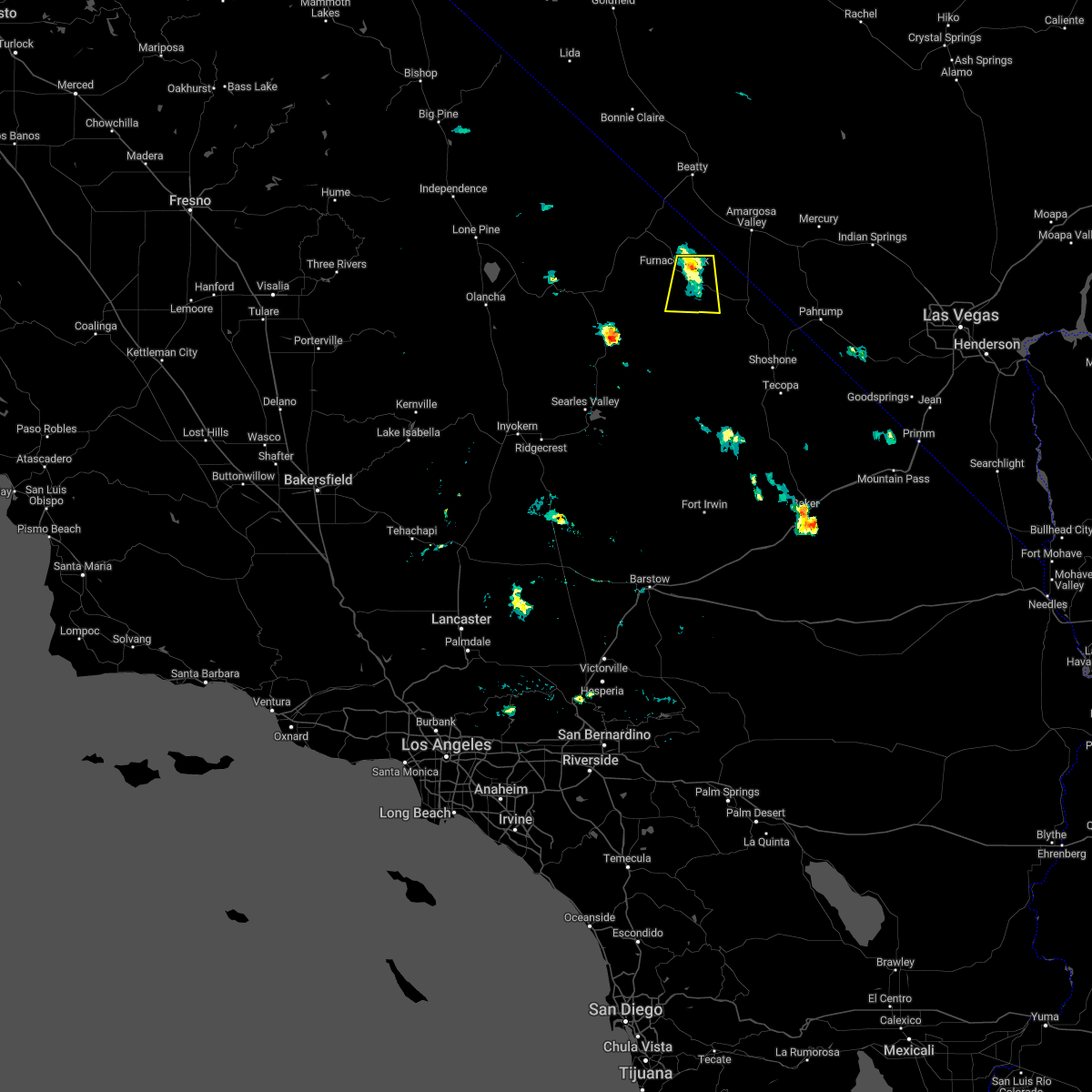Click the San Bernardino label
The width and height of the screenshot is (1092, 1092).
click(604, 734)
